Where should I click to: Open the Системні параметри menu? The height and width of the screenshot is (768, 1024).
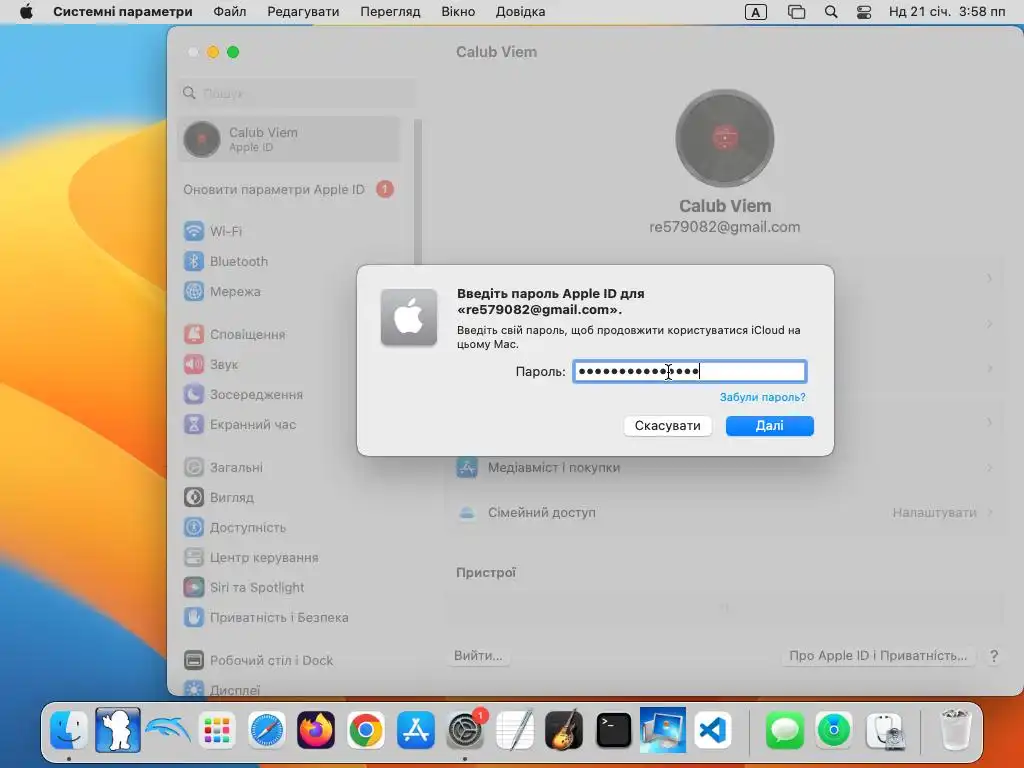[x=123, y=12]
